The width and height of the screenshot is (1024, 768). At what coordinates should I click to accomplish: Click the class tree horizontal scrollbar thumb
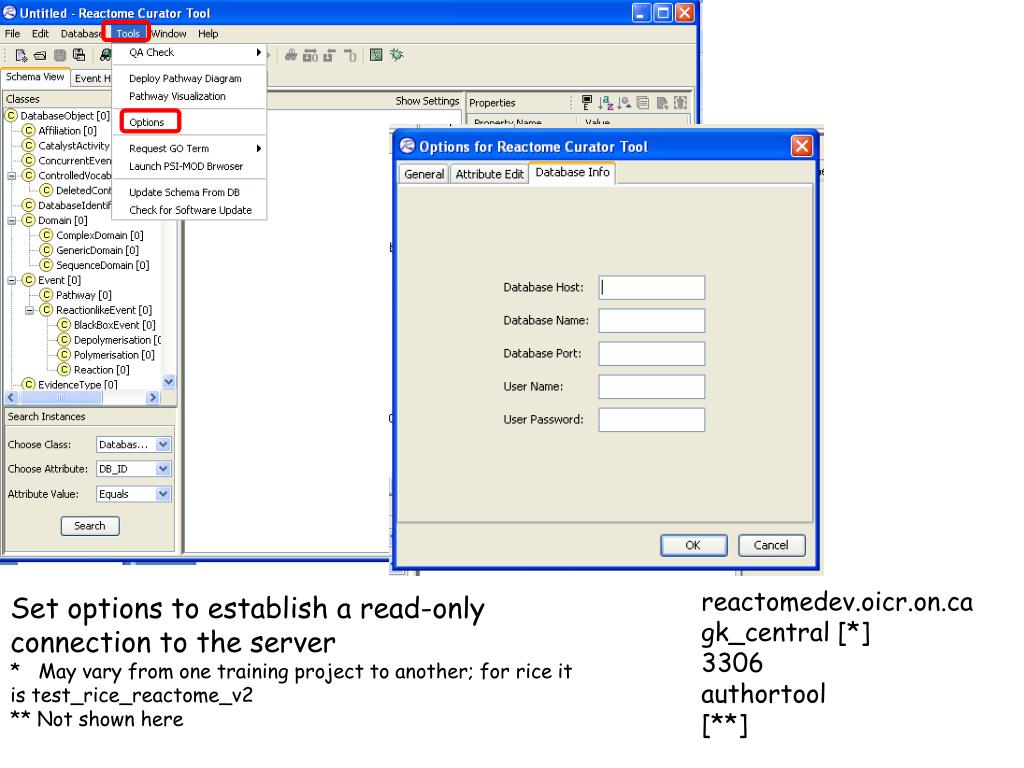click(x=60, y=397)
